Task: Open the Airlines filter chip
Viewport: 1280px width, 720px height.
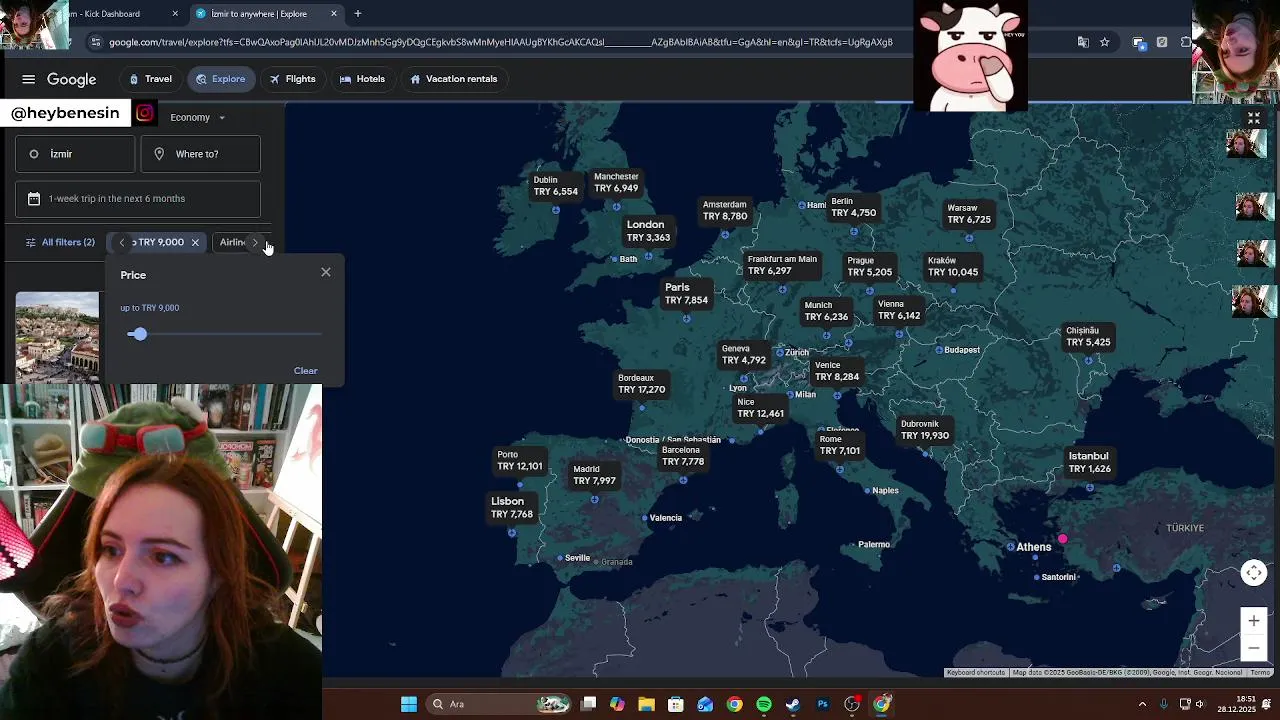Action: click(232, 242)
